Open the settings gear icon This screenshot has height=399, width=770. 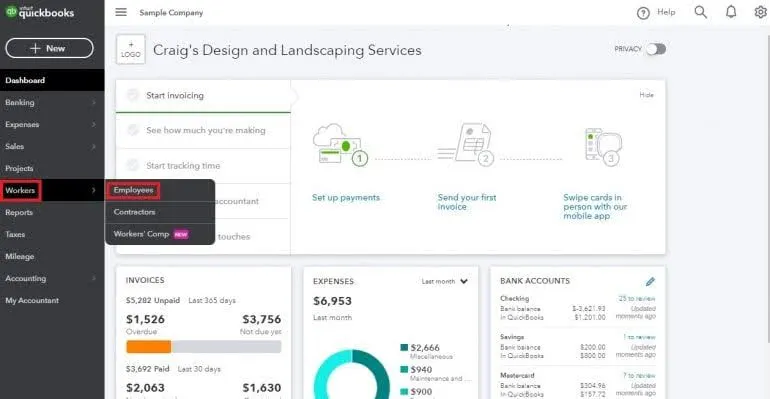click(x=760, y=12)
